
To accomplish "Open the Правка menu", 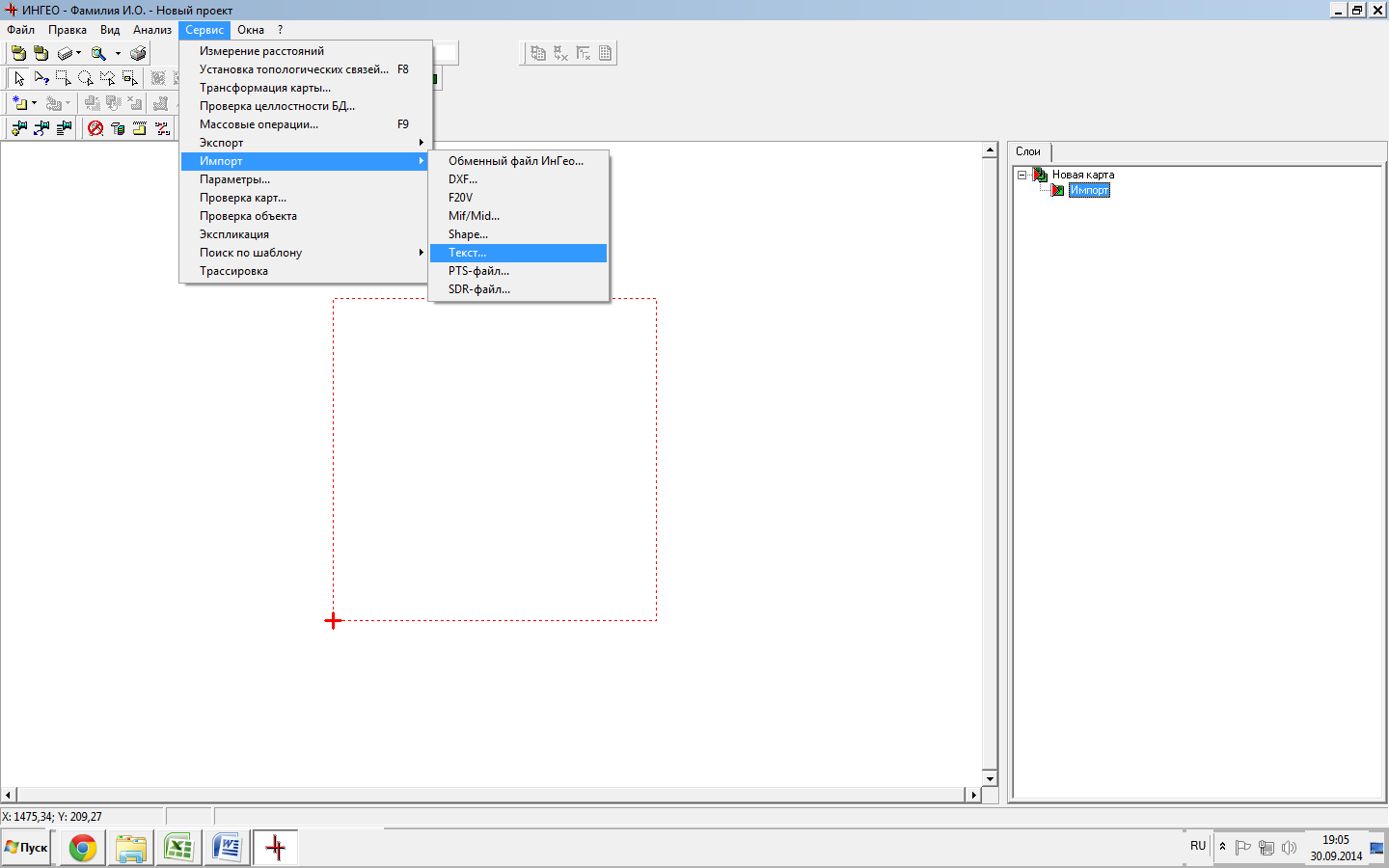I will pos(68,30).
